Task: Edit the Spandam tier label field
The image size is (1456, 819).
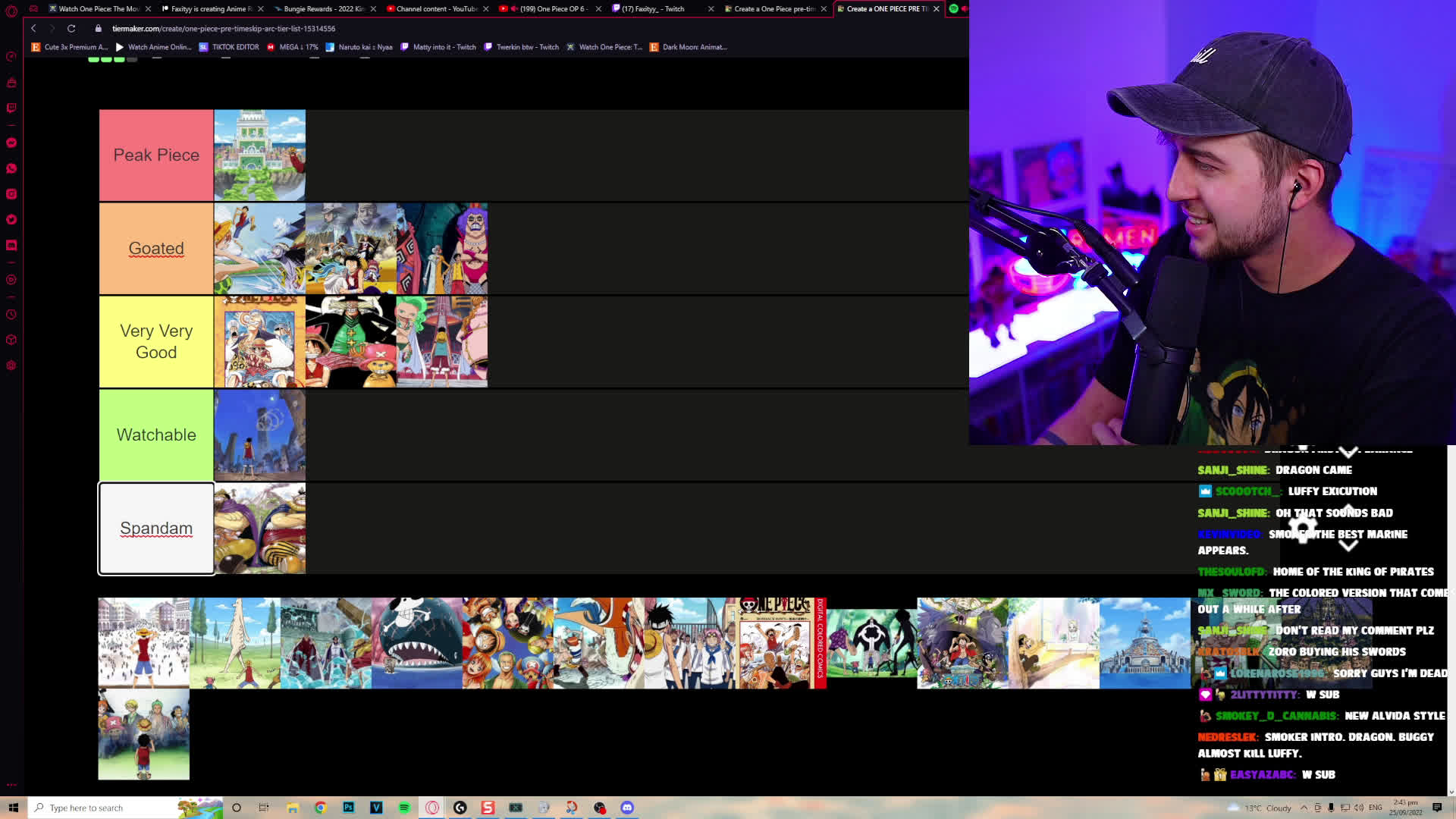Action: (155, 528)
